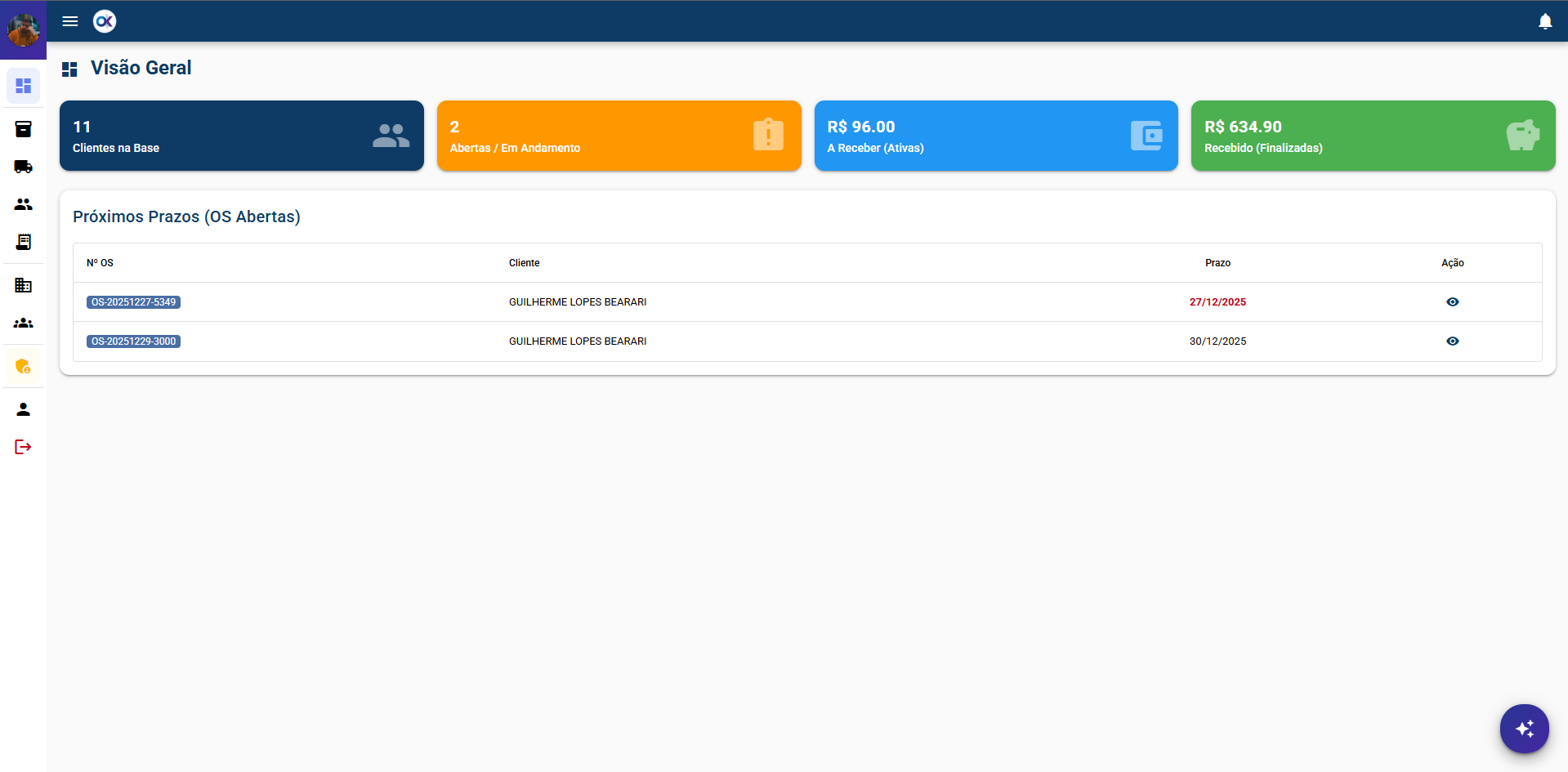Image resolution: width=1568 pixels, height=772 pixels.
Task: Show details of OS due 27/12/2025 via eye icon
Action: pos(1452,301)
